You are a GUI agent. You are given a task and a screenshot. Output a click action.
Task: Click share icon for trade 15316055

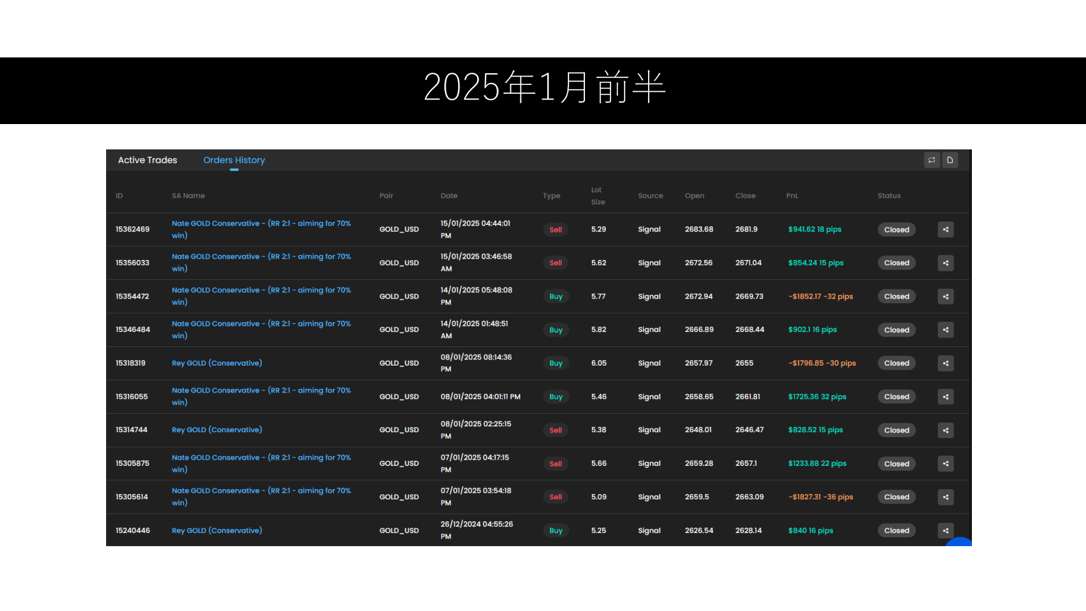pos(945,397)
